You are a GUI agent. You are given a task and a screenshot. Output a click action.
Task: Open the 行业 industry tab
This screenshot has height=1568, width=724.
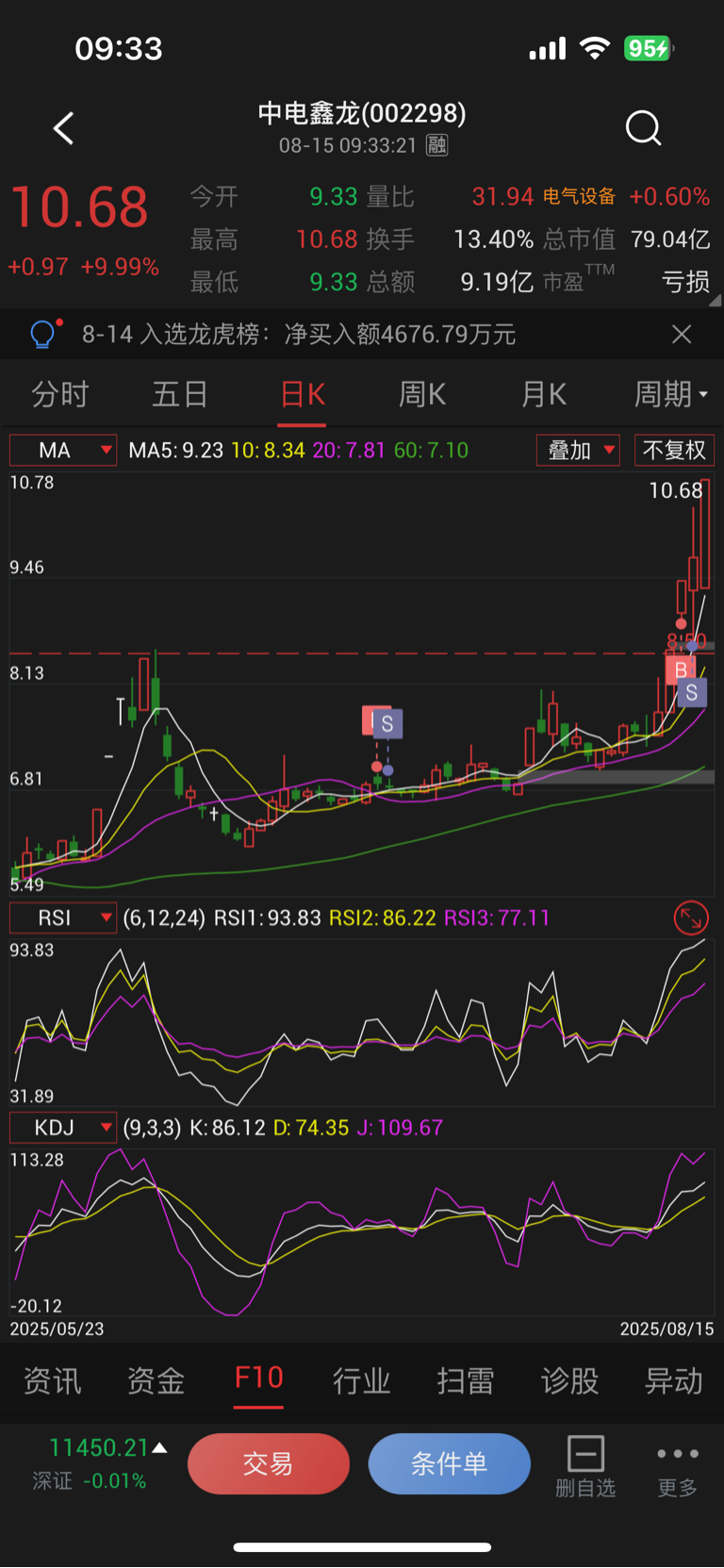point(362,1381)
